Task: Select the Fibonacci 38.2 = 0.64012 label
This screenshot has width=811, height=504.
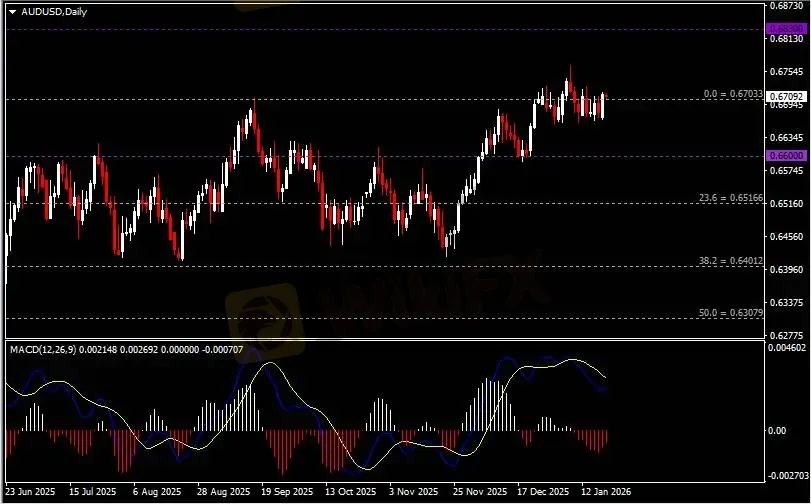Action: click(x=731, y=260)
